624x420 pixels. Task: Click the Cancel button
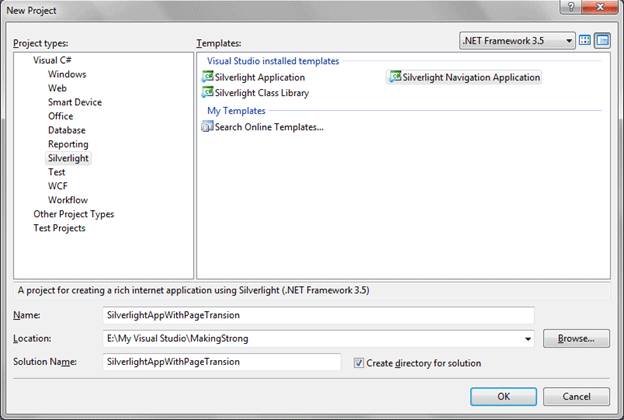(576, 397)
